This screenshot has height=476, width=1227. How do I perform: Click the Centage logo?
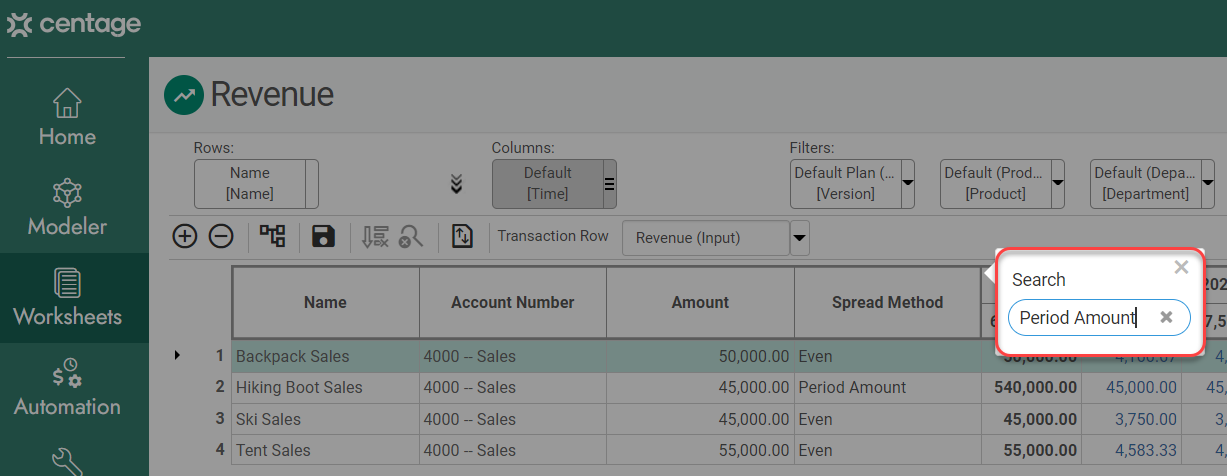click(73, 24)
